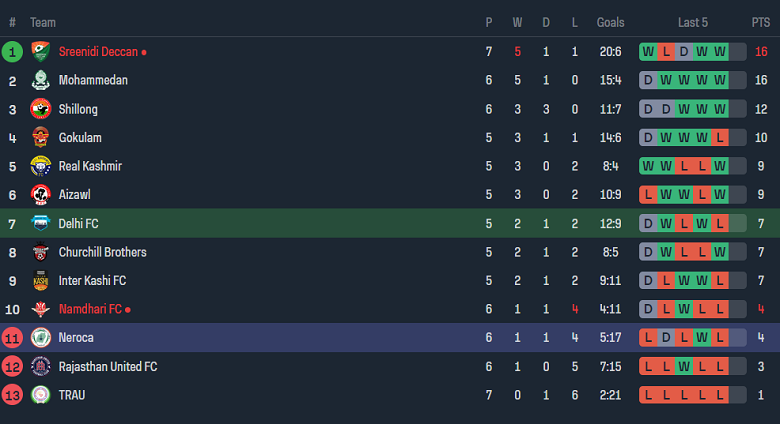This screenshot has height=424, width=780.
Task: Click the TRAU team crest
Action: point(41,395)
